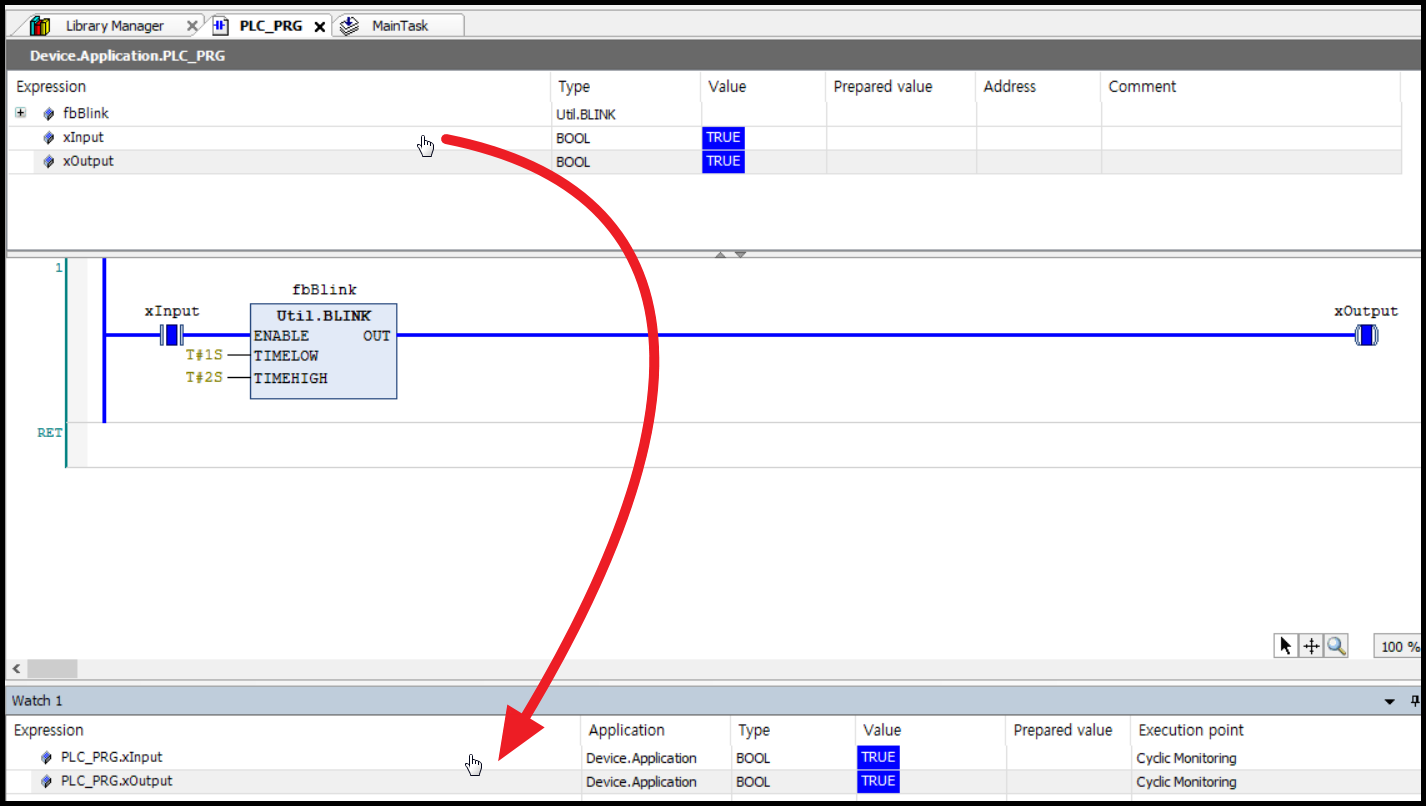The image size is (1426, 806).
Task: Select the Util.BLINK function block
Action: click(x=323, y=351)
